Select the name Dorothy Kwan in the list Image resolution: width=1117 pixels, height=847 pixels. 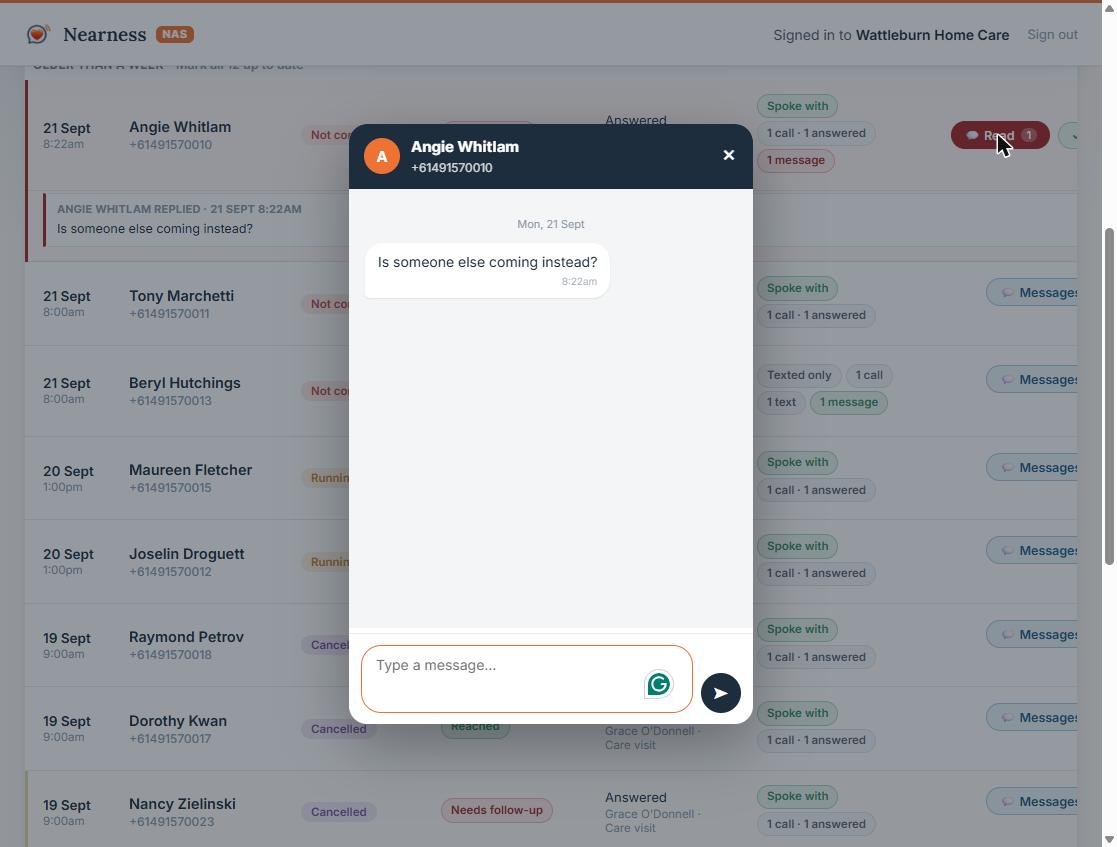(x=178, y=721)
